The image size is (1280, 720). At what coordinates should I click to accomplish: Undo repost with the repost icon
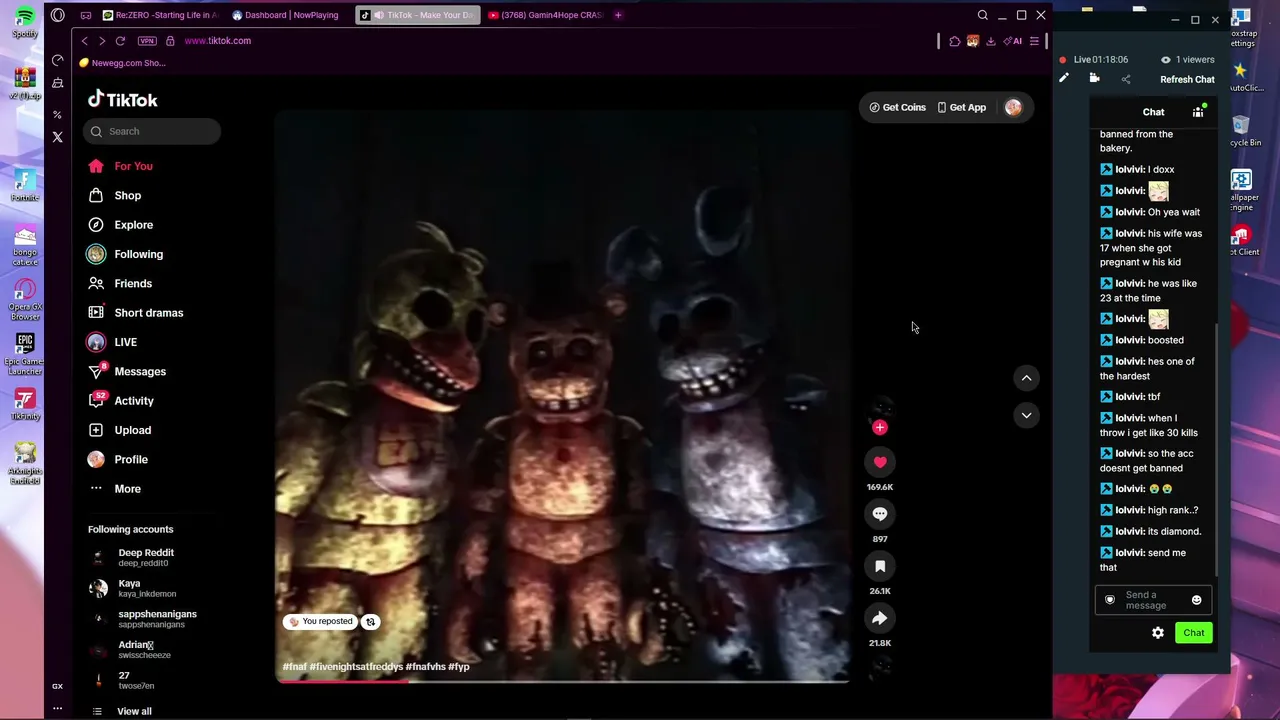(x=370, y=622)
